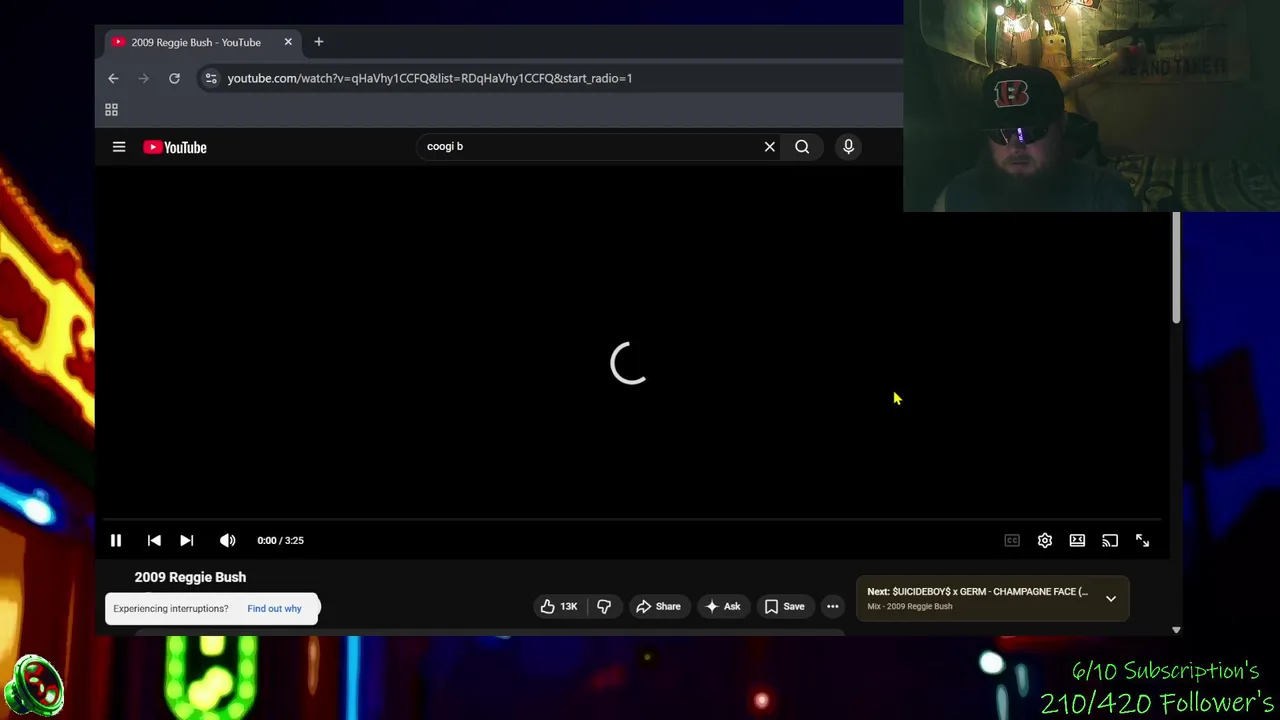
Task: Search with your voice microphone
Action: (848, 147)
